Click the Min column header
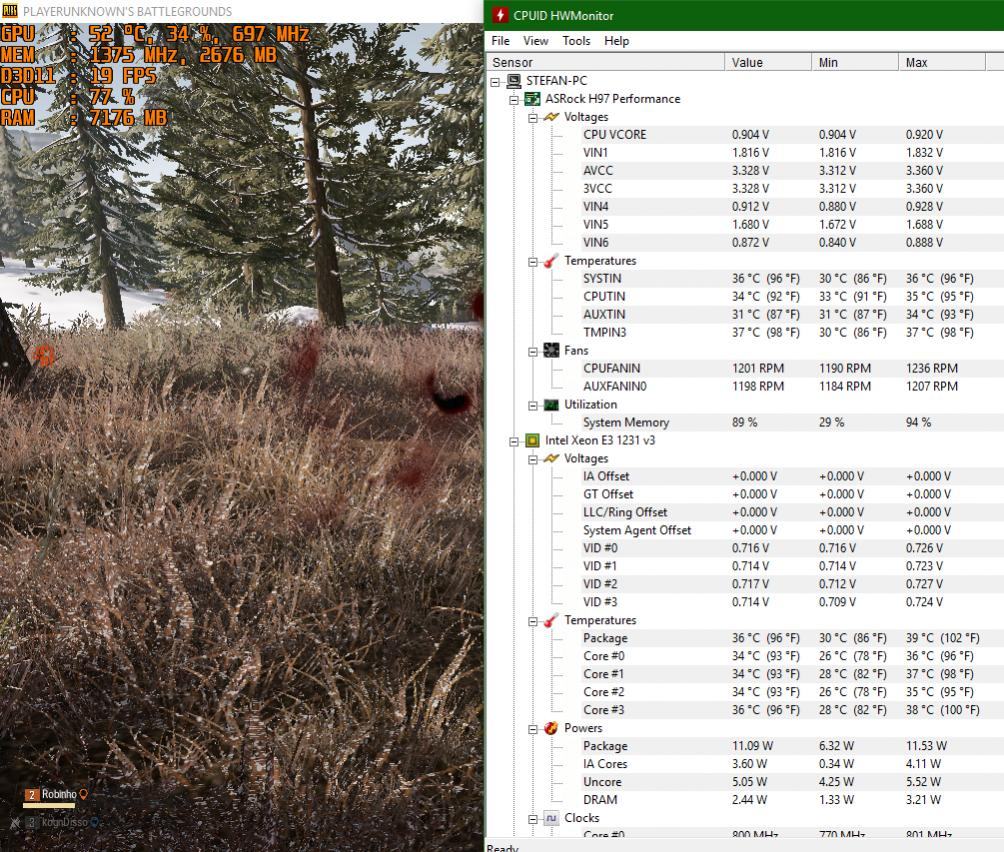Image resolution: width=1004 pixels, height=852 pixels. pyautogui.click(x=855, y=62)
